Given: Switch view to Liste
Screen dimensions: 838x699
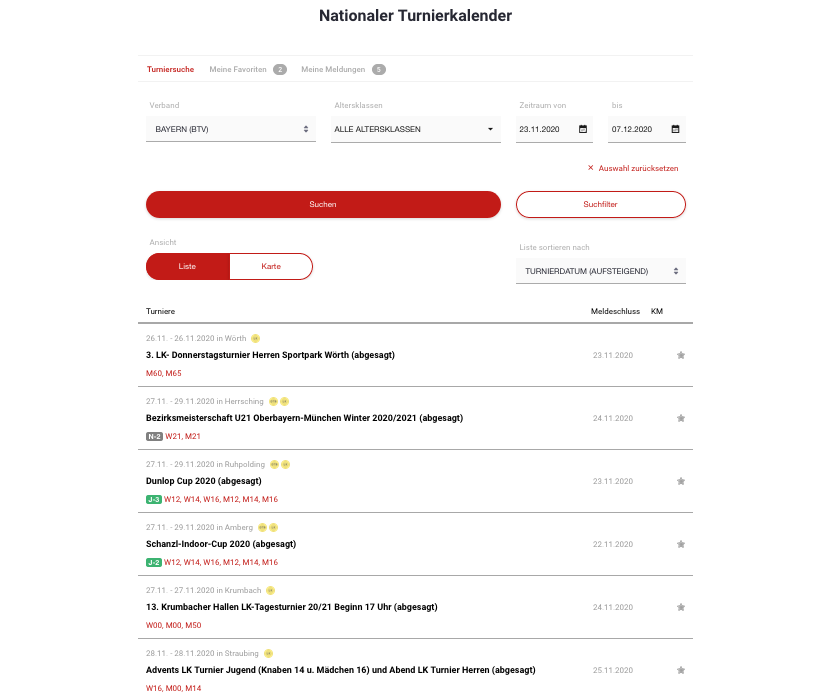Looking at the screenshot, I should pyautogui.click(x=188, y=267).
